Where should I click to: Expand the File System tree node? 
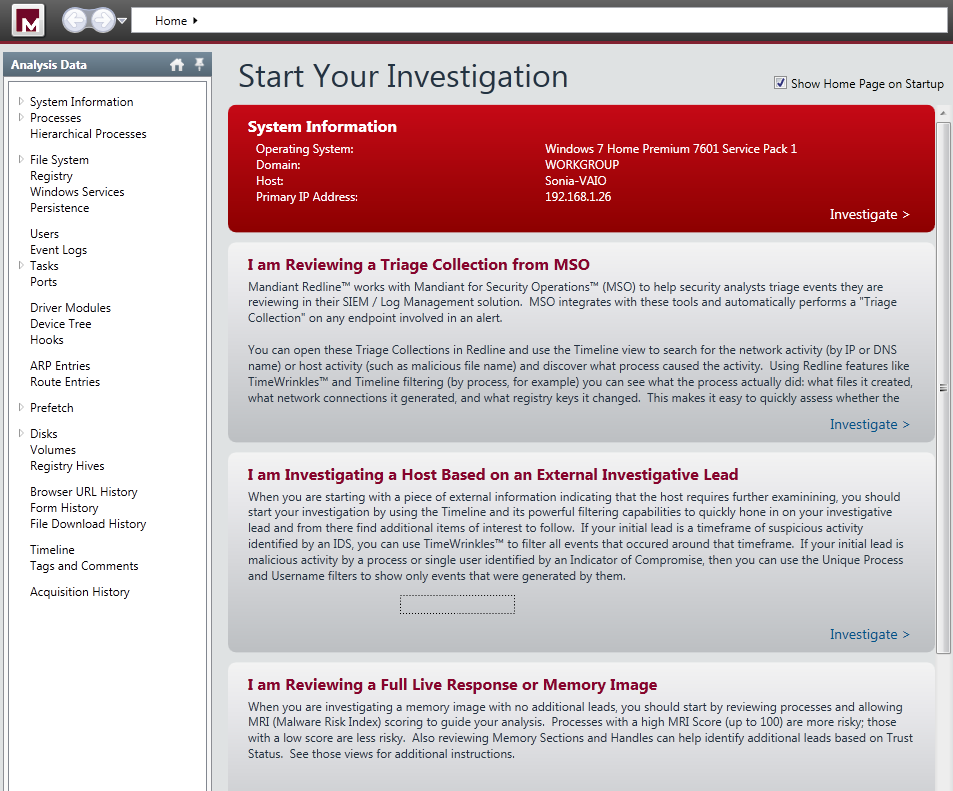point(21,159)
